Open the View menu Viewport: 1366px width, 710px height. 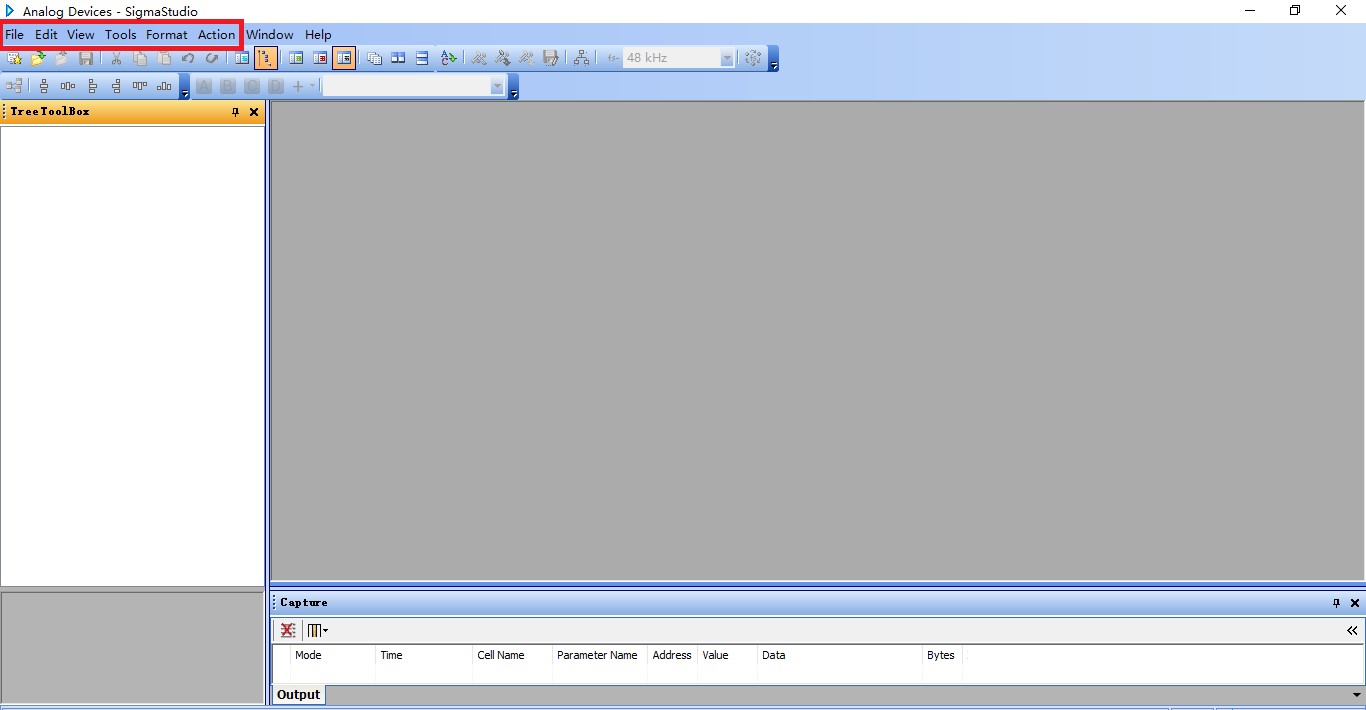[81, 34]
